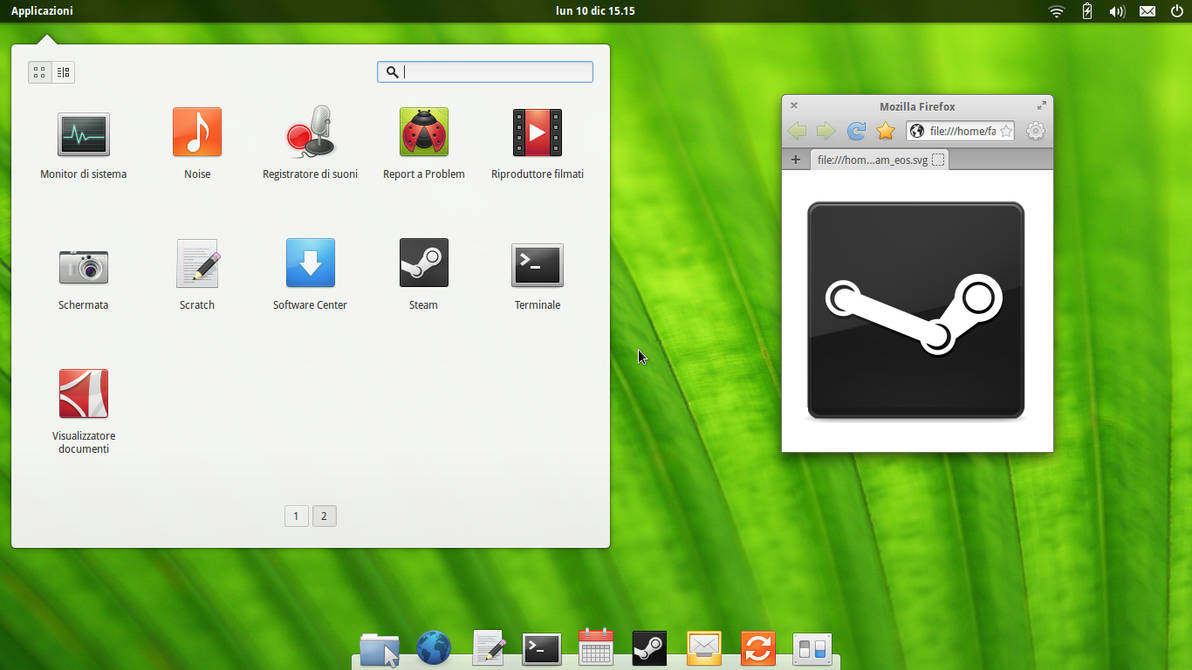Viewport: 1192px width, 670px height.
Task: Bookmark the page with the star icon
Action: pos(885,130)
